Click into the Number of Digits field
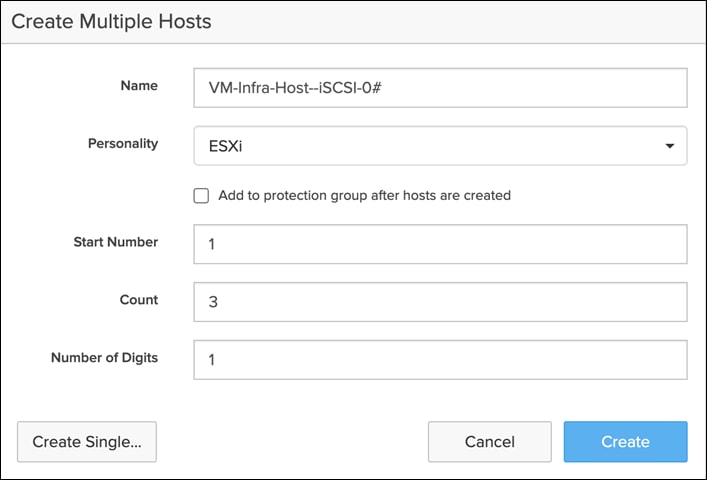The width and height of the screenshot is (707, 480). 440,360
